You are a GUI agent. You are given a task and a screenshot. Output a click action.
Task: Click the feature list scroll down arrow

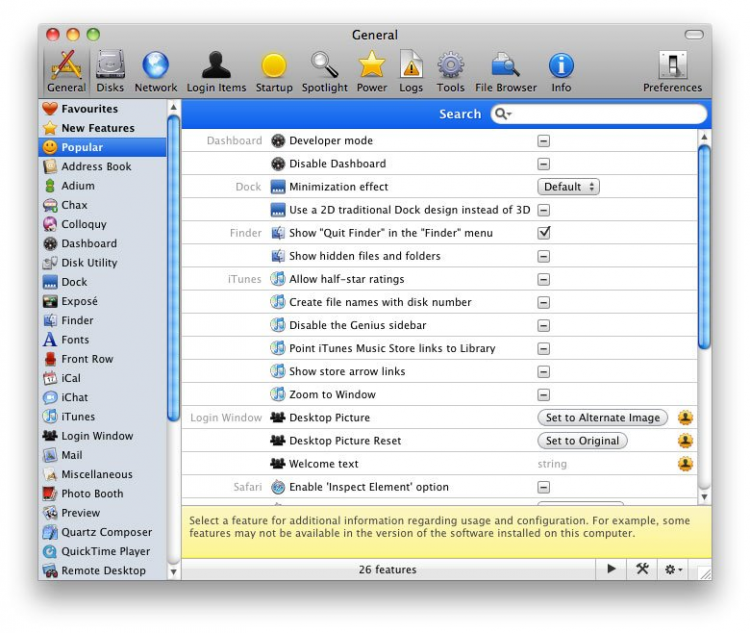click(704, 497)
